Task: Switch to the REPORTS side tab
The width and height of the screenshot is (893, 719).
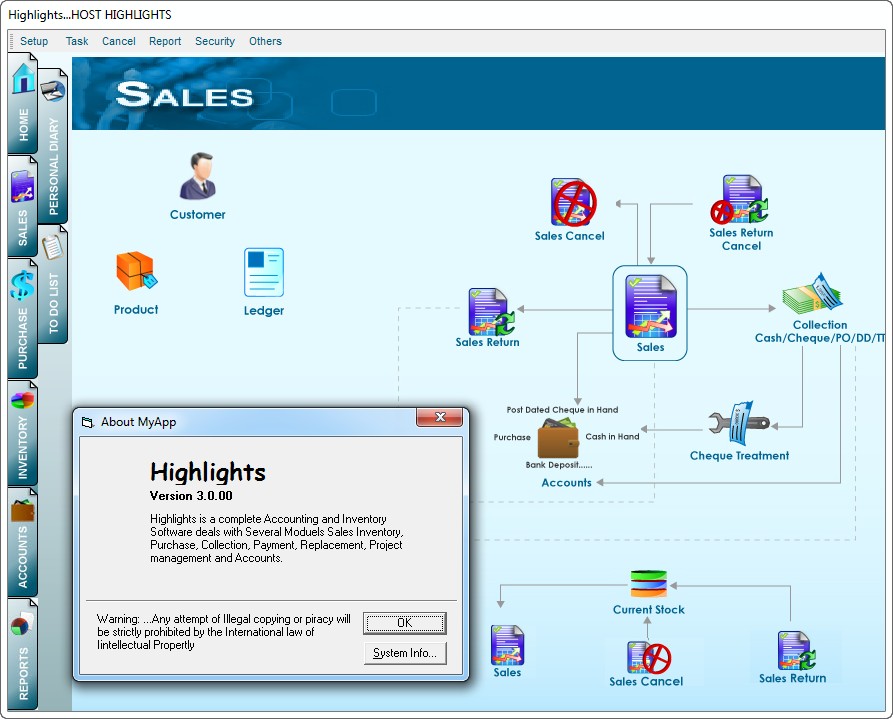Action: (x=23, y=654)
